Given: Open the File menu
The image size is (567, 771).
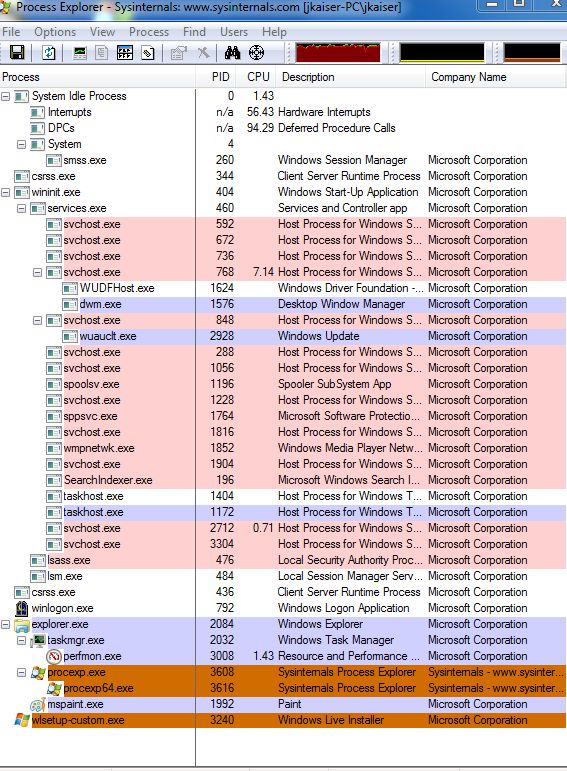Looking at the screenshot, I should pos(11,32).
